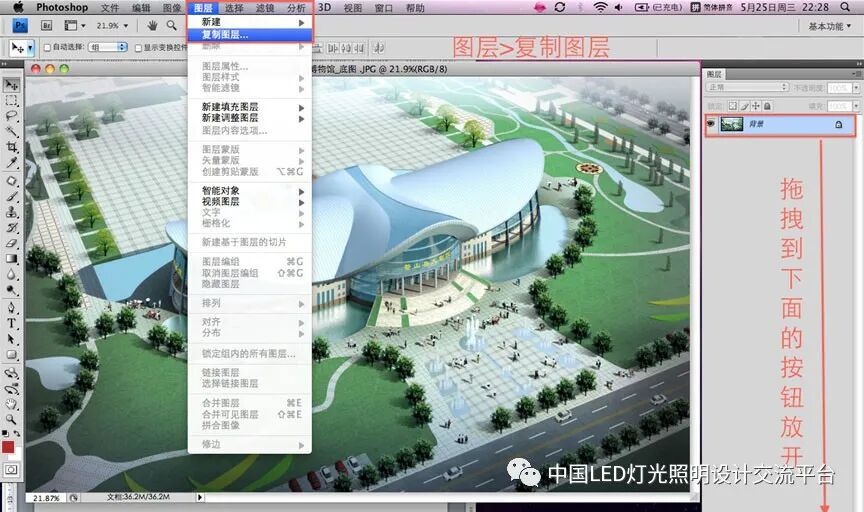Select the Clone Stamp tool
Image resolution: width=864 pixels, height=512 pixels.
coord(12,212)
